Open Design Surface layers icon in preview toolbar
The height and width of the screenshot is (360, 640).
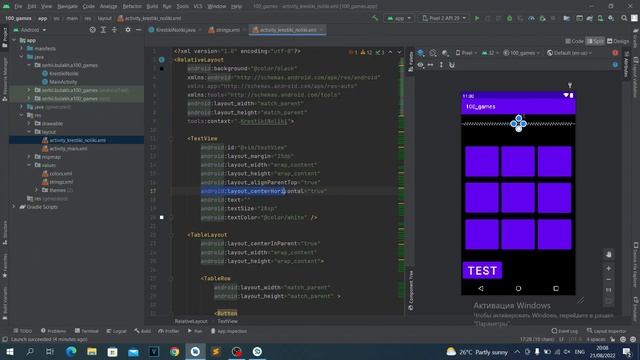pos(421,53)
